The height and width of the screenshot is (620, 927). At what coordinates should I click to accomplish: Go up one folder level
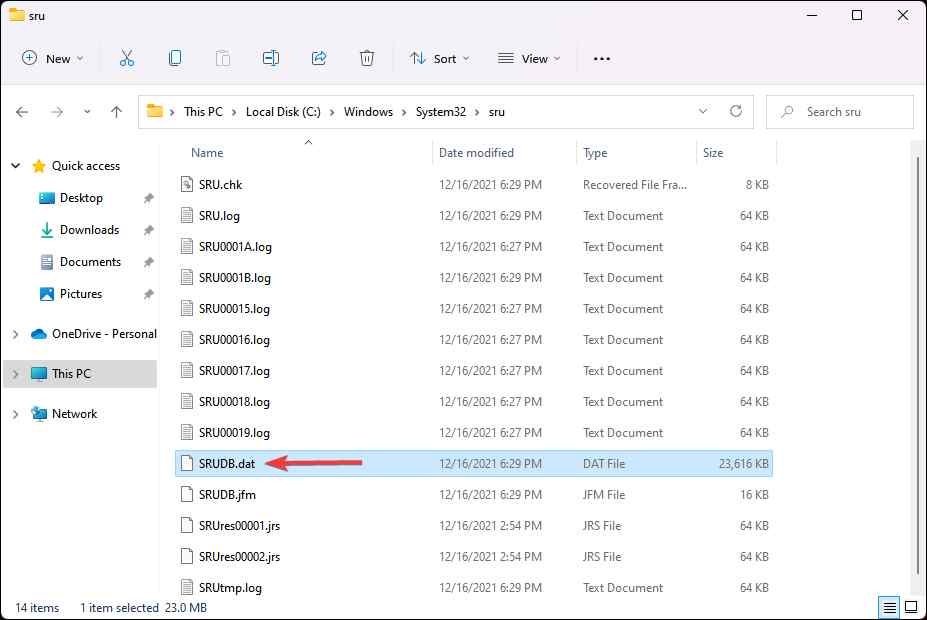116,112
